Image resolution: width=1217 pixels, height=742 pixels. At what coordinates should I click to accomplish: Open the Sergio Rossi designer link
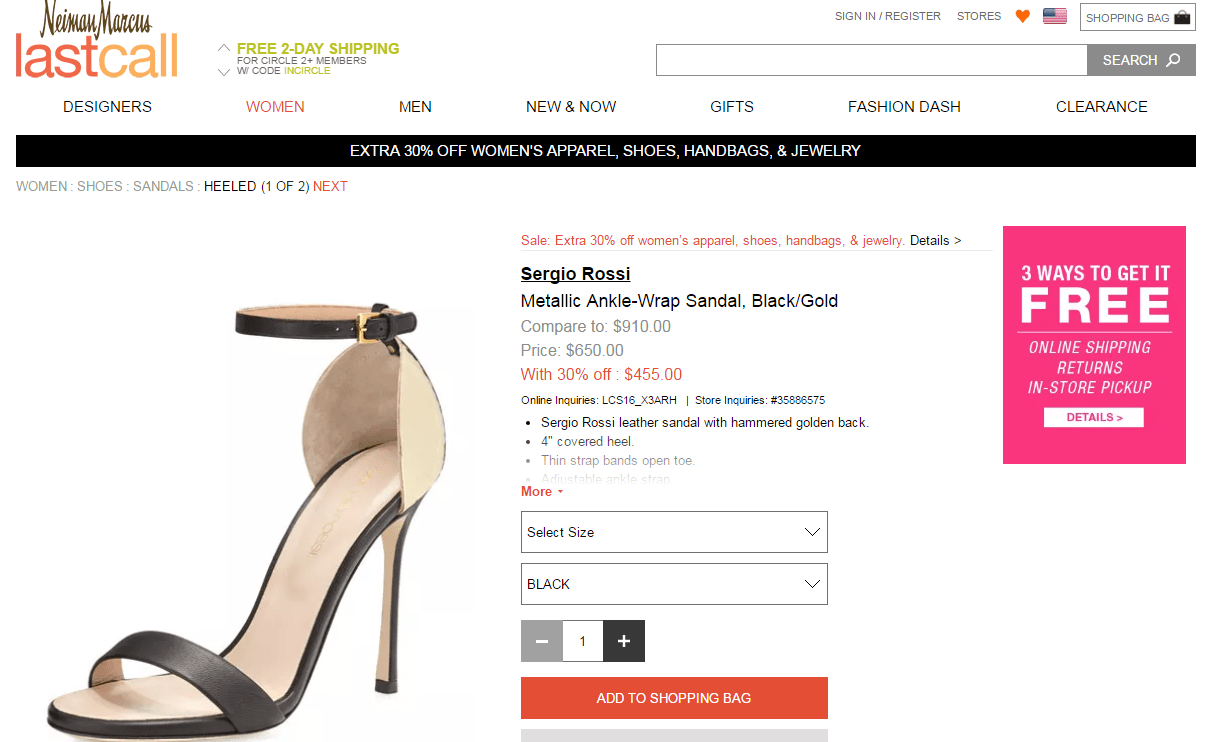(x=575, y=274)
